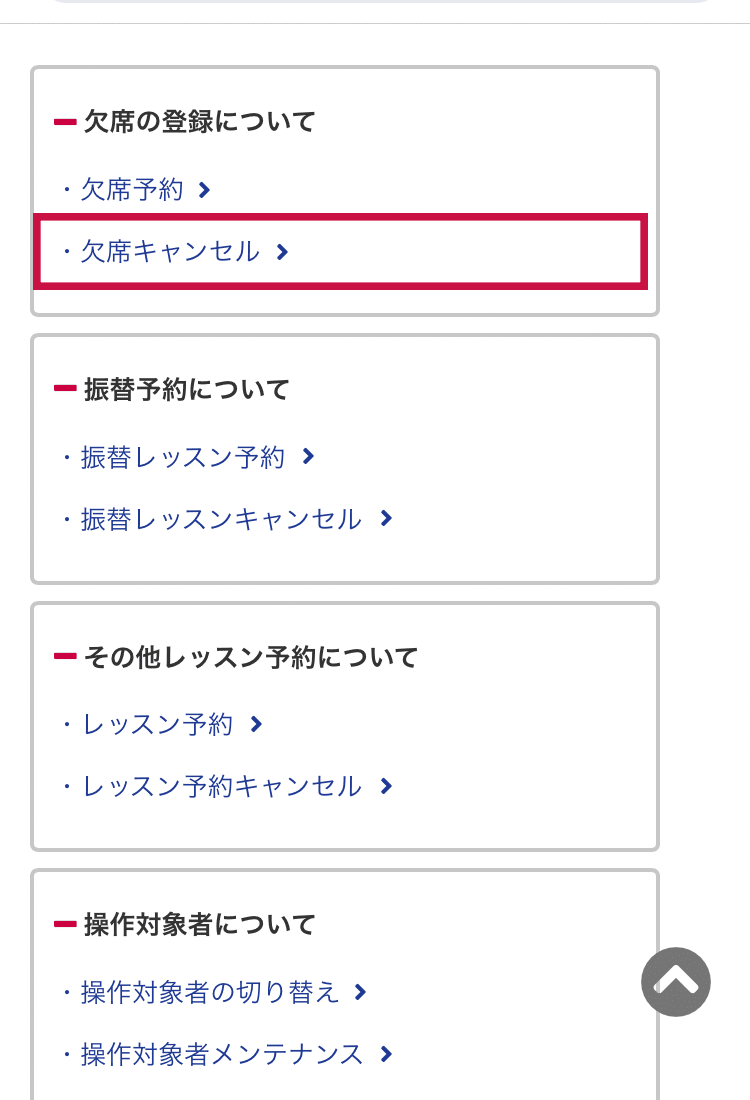
Task: Open レッスン予約キャンセル link
Action: click(222, 786)
